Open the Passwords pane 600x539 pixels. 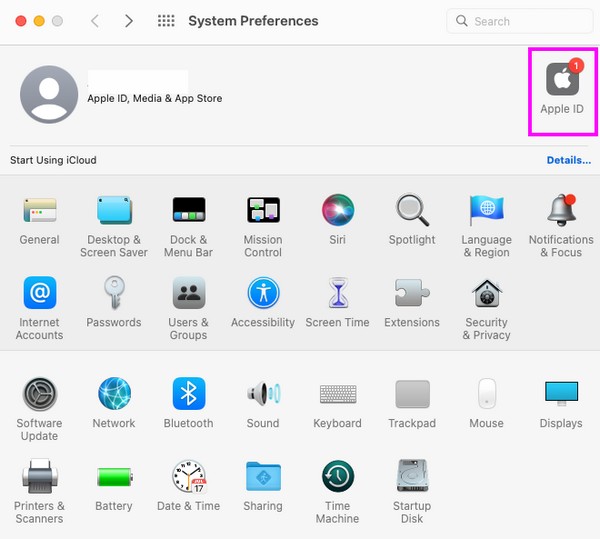(x=114, y=293)
